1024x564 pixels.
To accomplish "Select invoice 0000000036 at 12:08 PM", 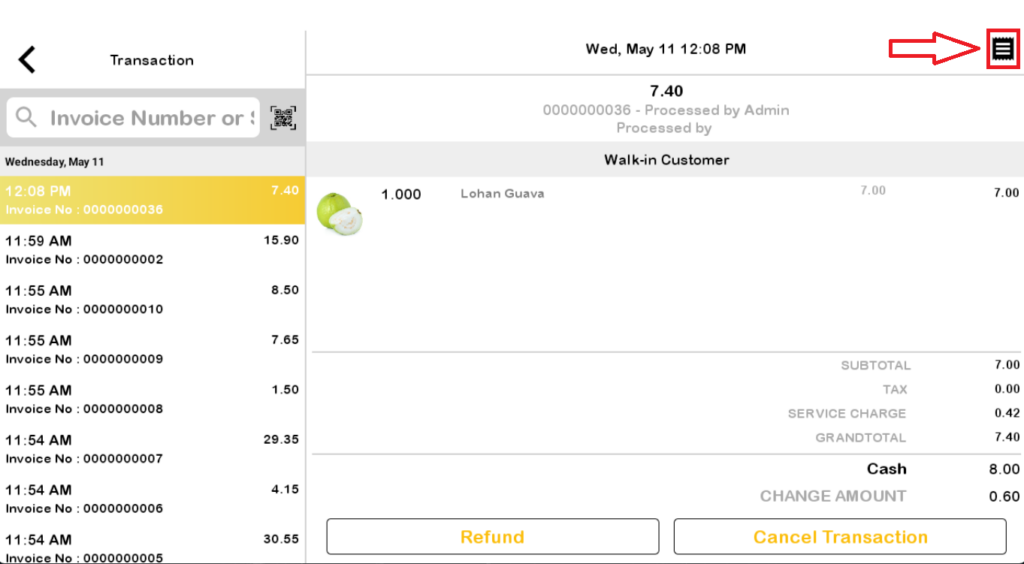I will tap(152, 200).
